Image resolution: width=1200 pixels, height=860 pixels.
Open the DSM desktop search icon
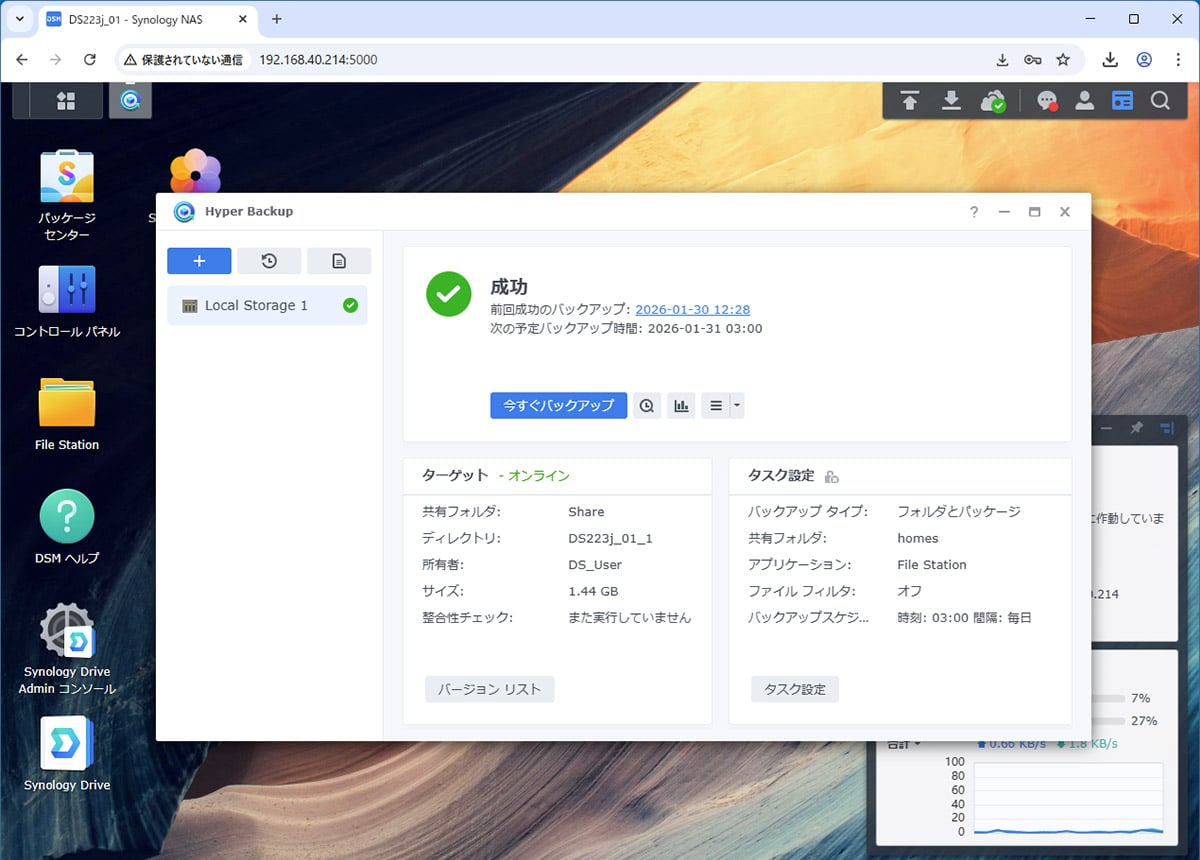pos(1160,101)
